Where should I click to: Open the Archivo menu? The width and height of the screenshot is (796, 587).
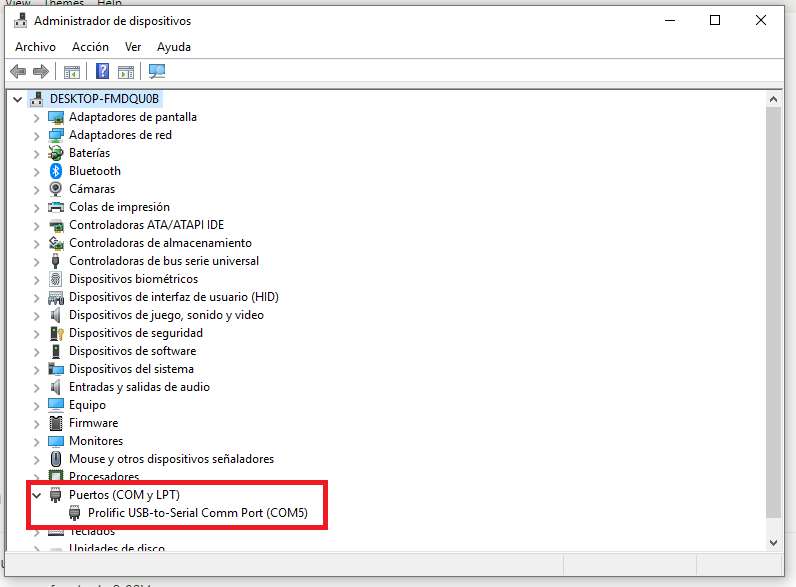[35, 47]
